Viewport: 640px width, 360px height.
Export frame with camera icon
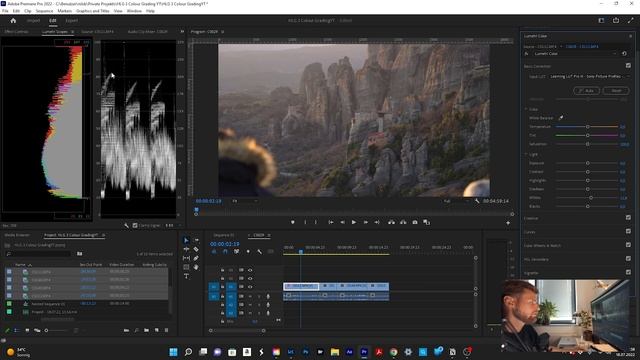click(x=415, y=222)
